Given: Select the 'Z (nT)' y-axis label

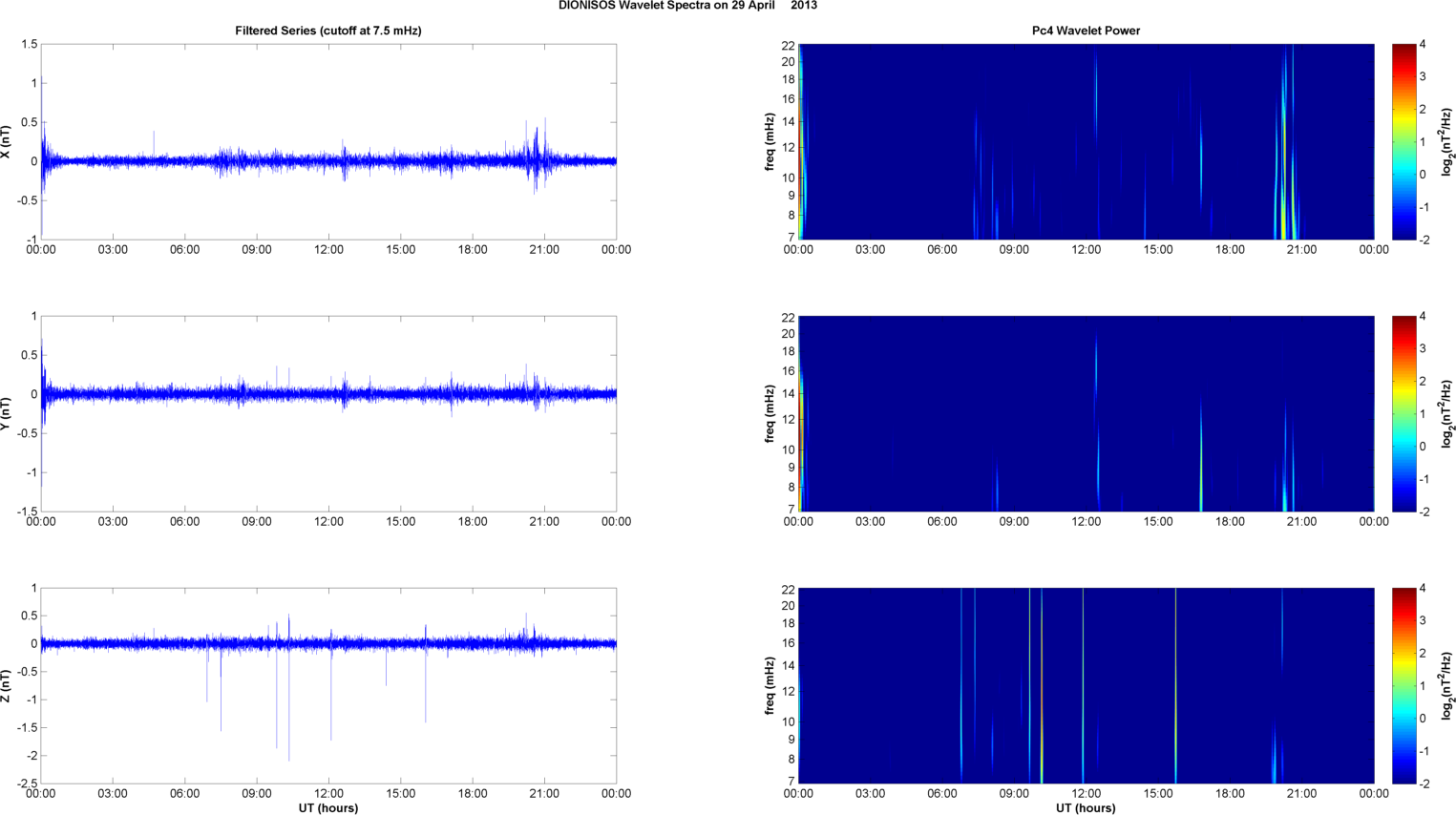Looking at the screenshot, I should 6,686.
